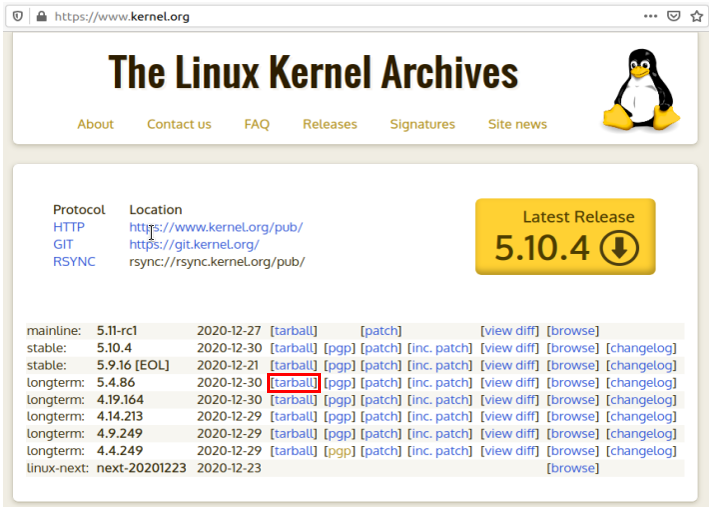Browse the linux-next next-20201223 tree
The image size is (709, 507).
(573, 468)
